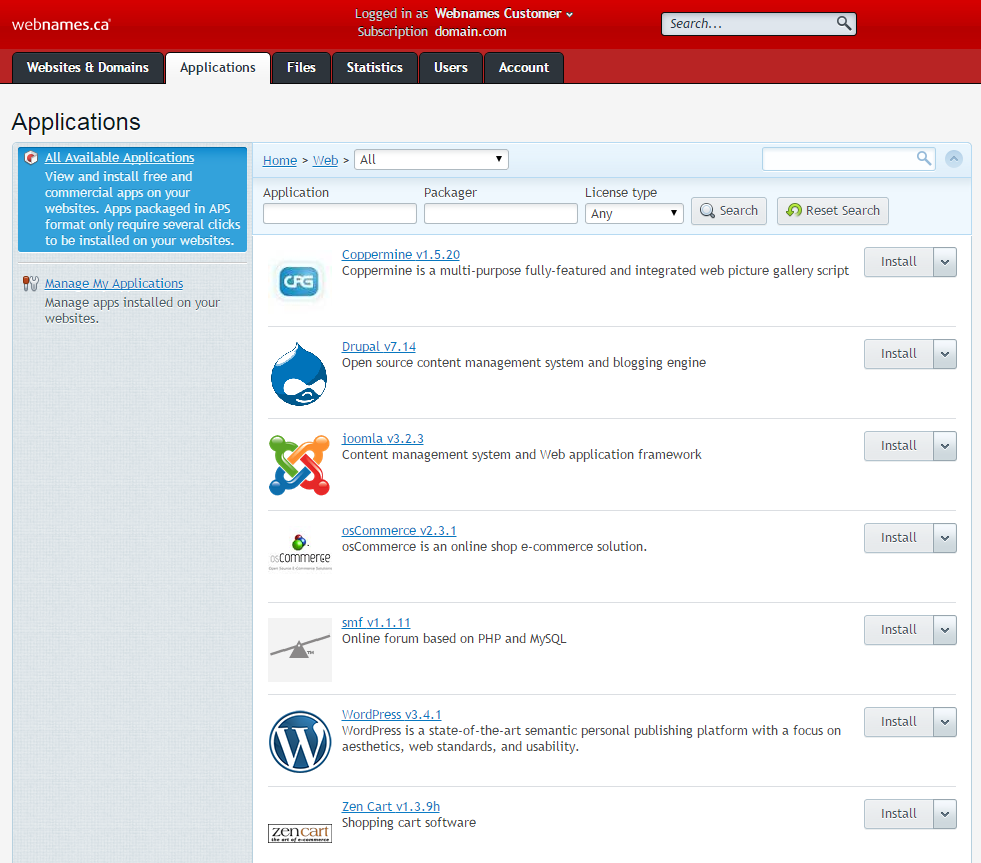Expand smf install options arrow
The image size is (981, 863).
pyautogui.click(x=945, y=630)
